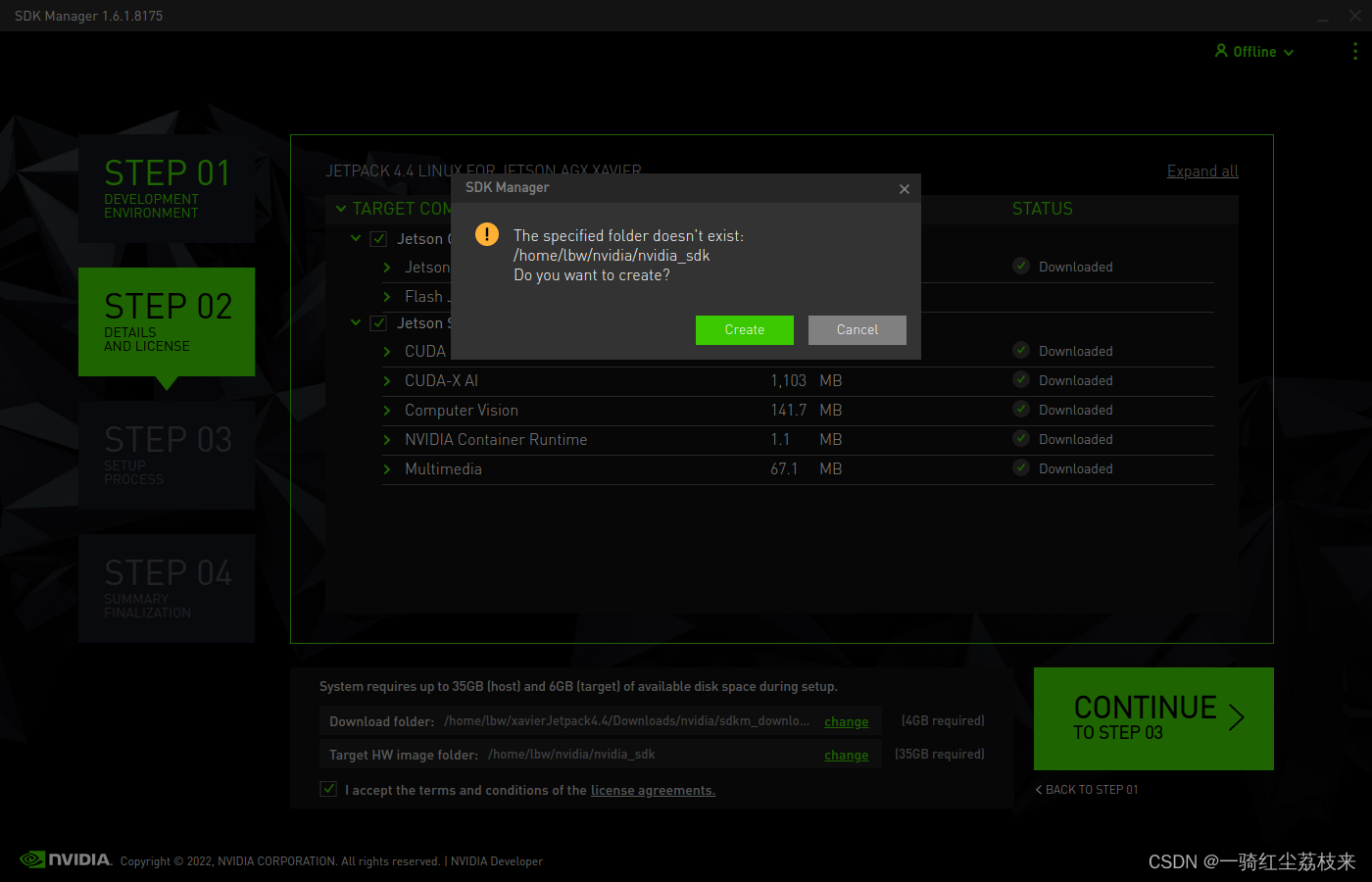1372x882 pixels.
Task: Click the arrow icon on the Continue button
Action: [x=1237, y=717]
